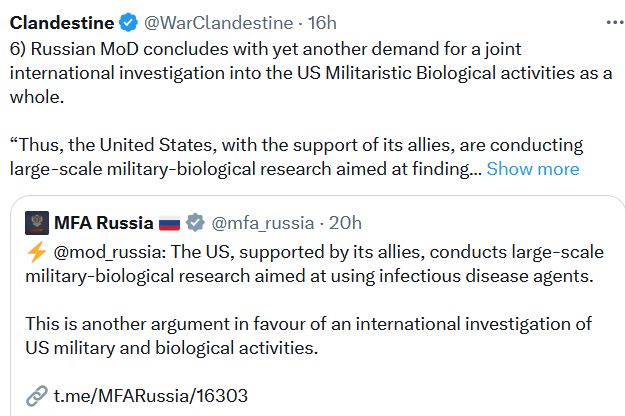The width and height of the screenshot is (625, 416).
Task: Click the Russian flag emoji
Action: (170, 222)
